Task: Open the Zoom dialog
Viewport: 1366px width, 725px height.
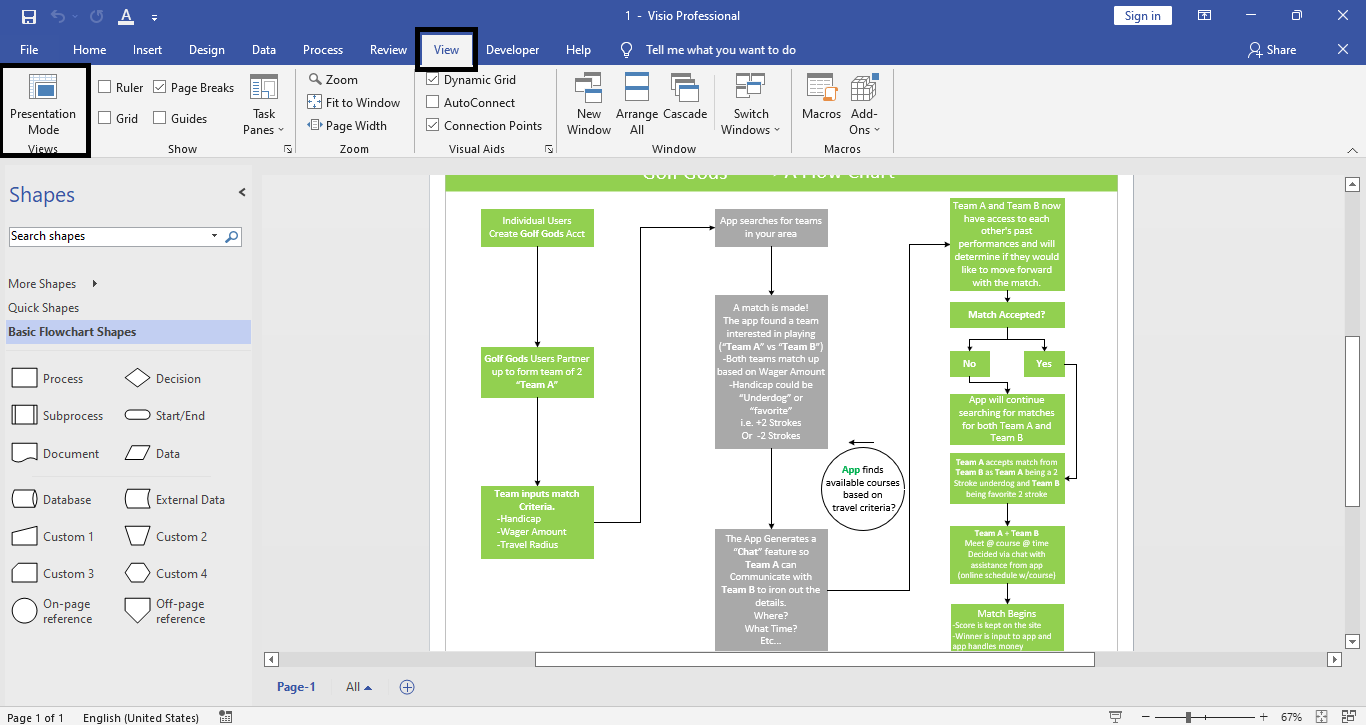Action: [333, 79]
